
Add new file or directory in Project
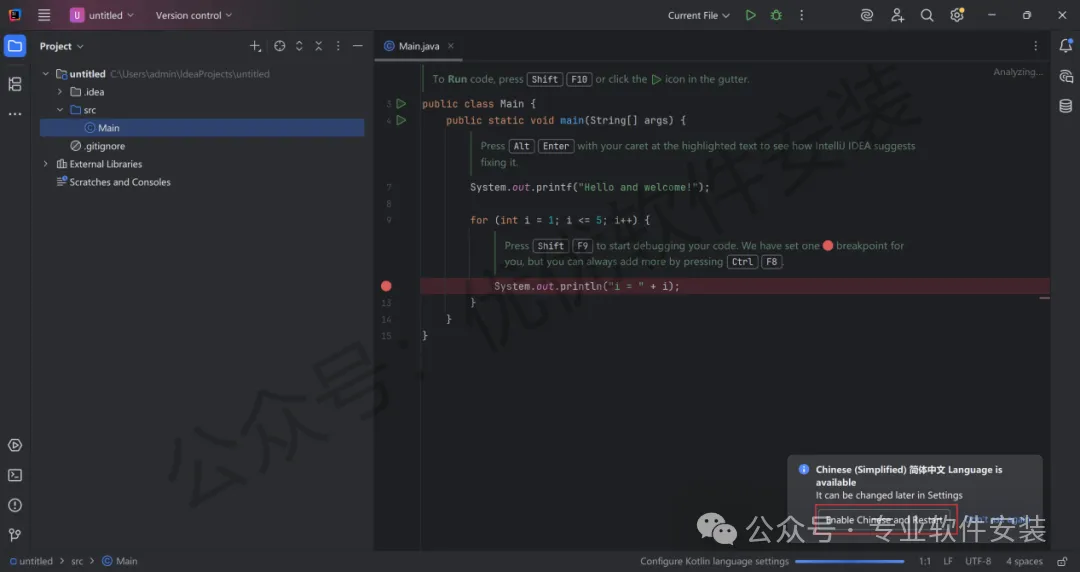pyautogui.click(x=255, y=46)
